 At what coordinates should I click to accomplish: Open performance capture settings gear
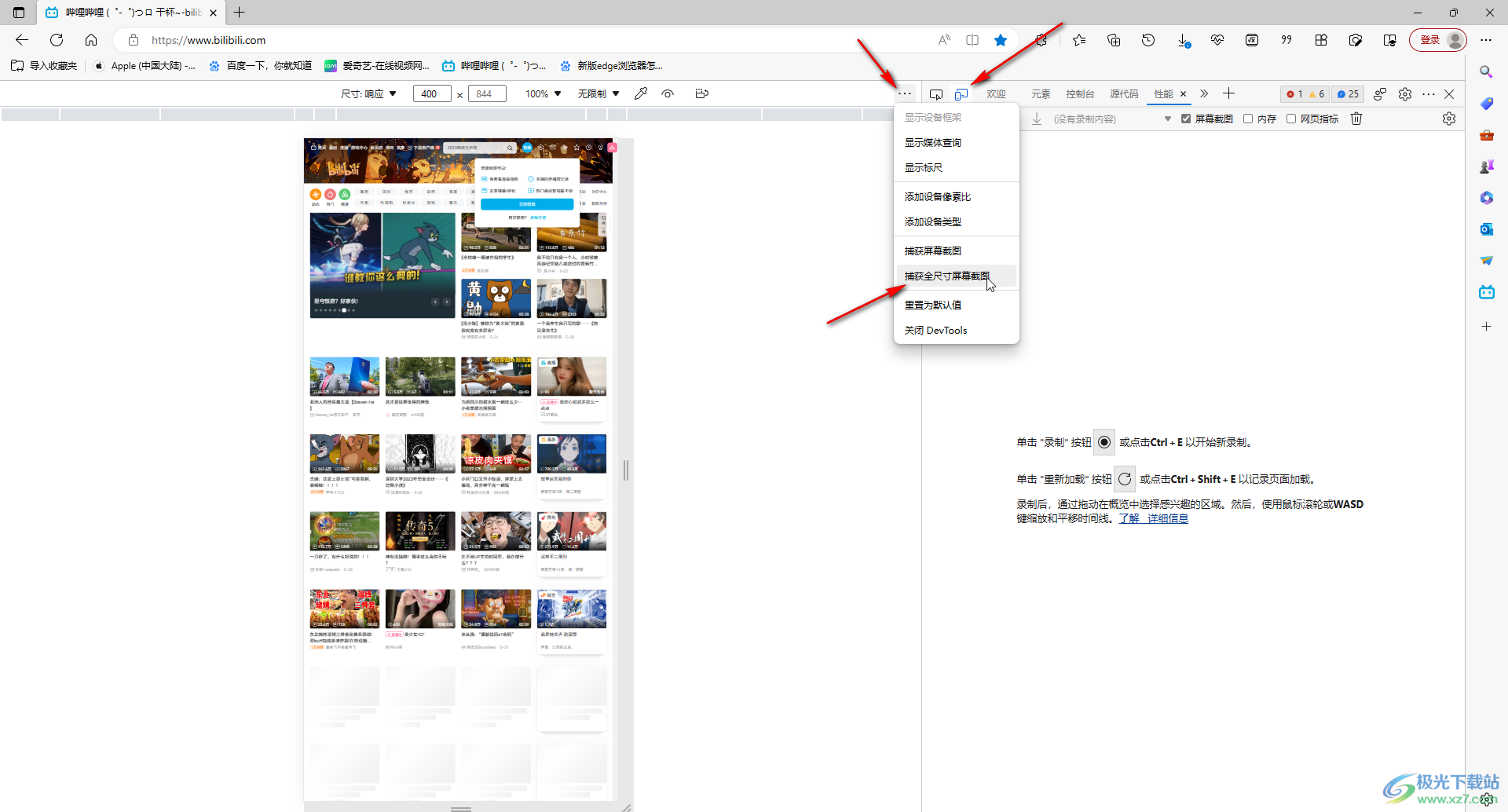pyautogui.click(x=1449, y=119)
